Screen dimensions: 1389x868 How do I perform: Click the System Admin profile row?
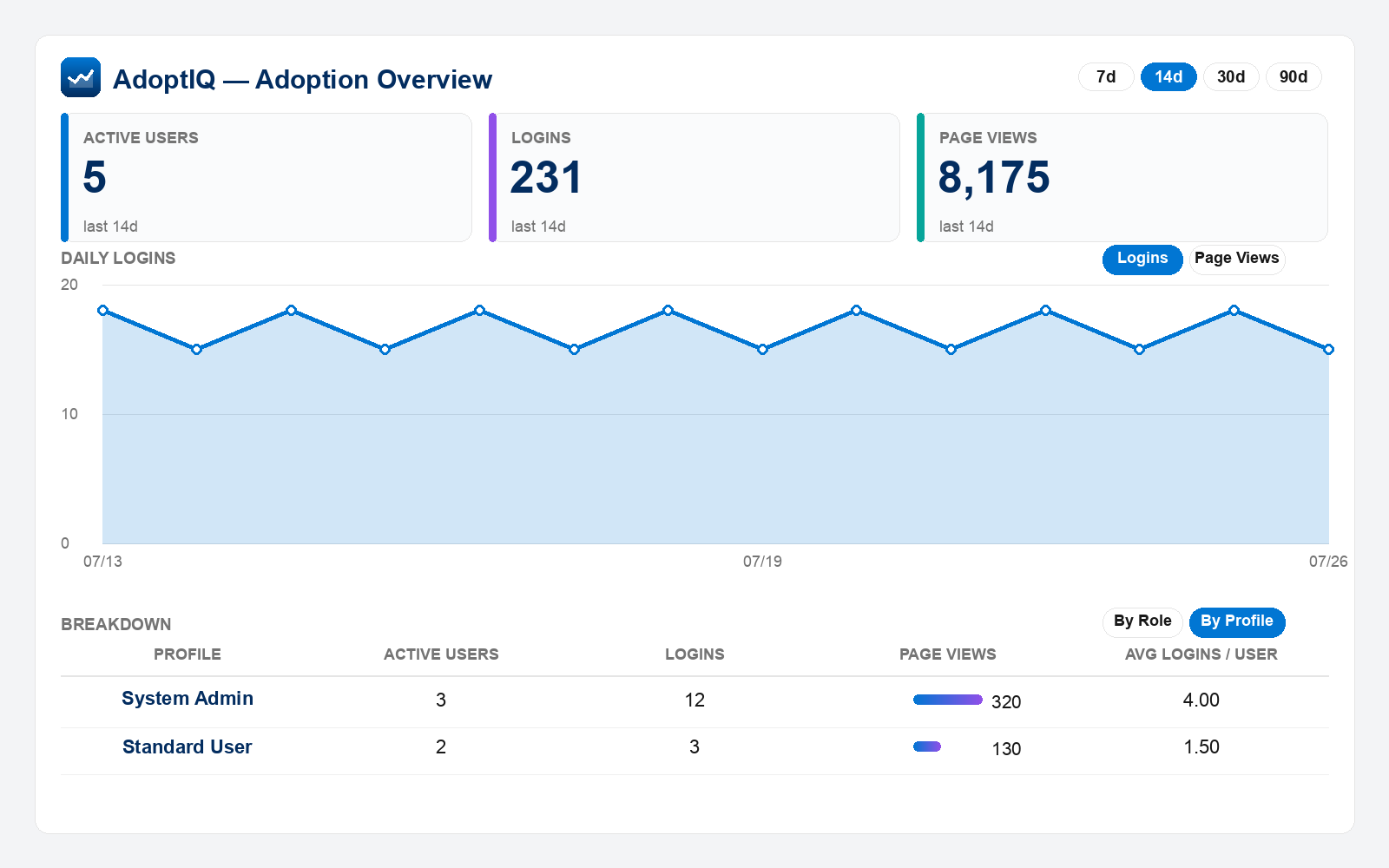pyautogui.click(x=694, y=700)
